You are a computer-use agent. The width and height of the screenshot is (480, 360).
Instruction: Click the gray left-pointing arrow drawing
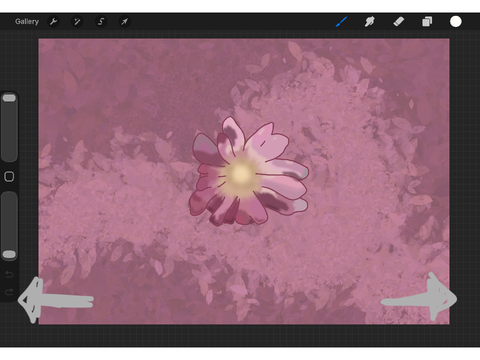pyautogui.click(x=55, y=300)
